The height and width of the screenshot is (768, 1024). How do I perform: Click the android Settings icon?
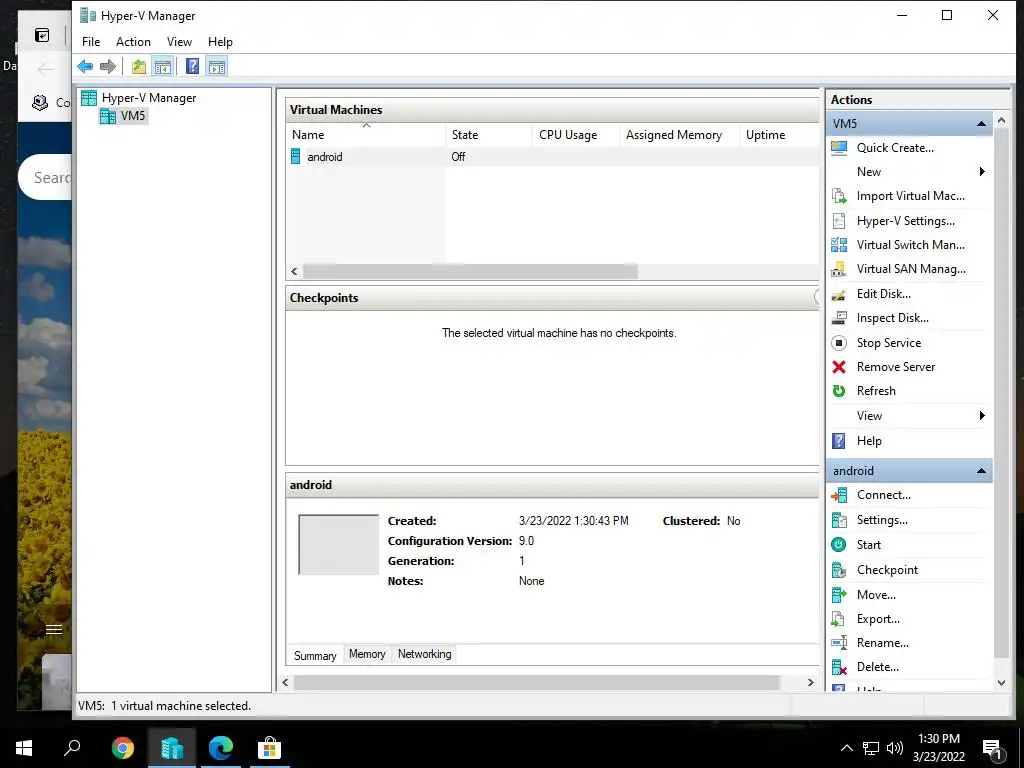[839, 520]
